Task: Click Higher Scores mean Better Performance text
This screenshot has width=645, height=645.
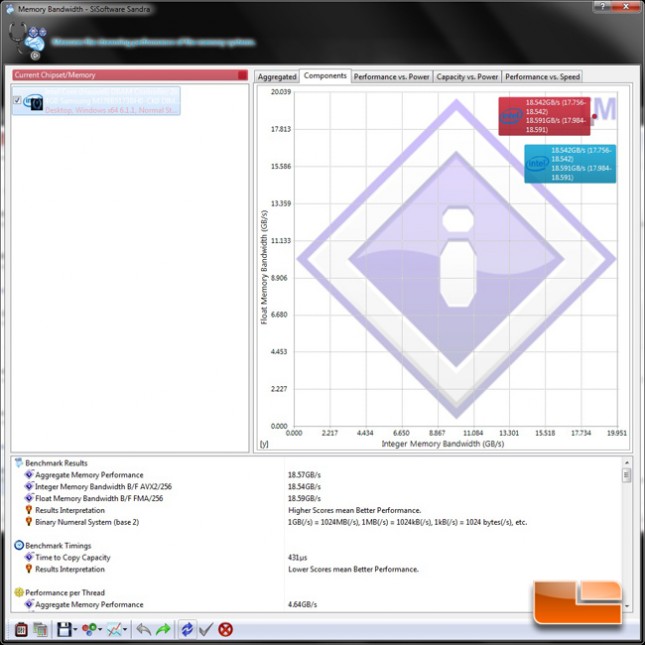Action: [x=355, y=510]
